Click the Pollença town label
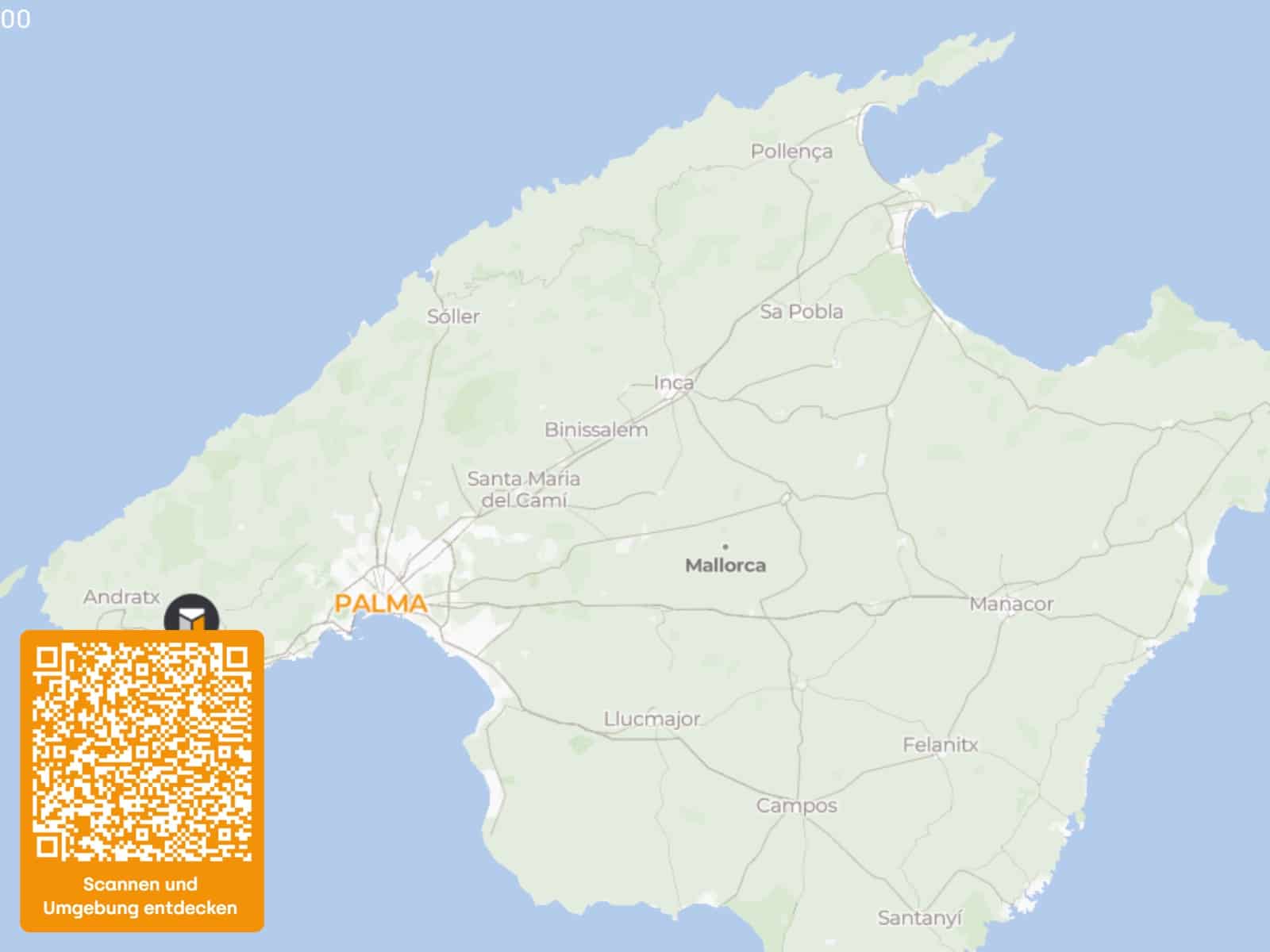Viewport: 1270px width, 952px height. point(791,152)
